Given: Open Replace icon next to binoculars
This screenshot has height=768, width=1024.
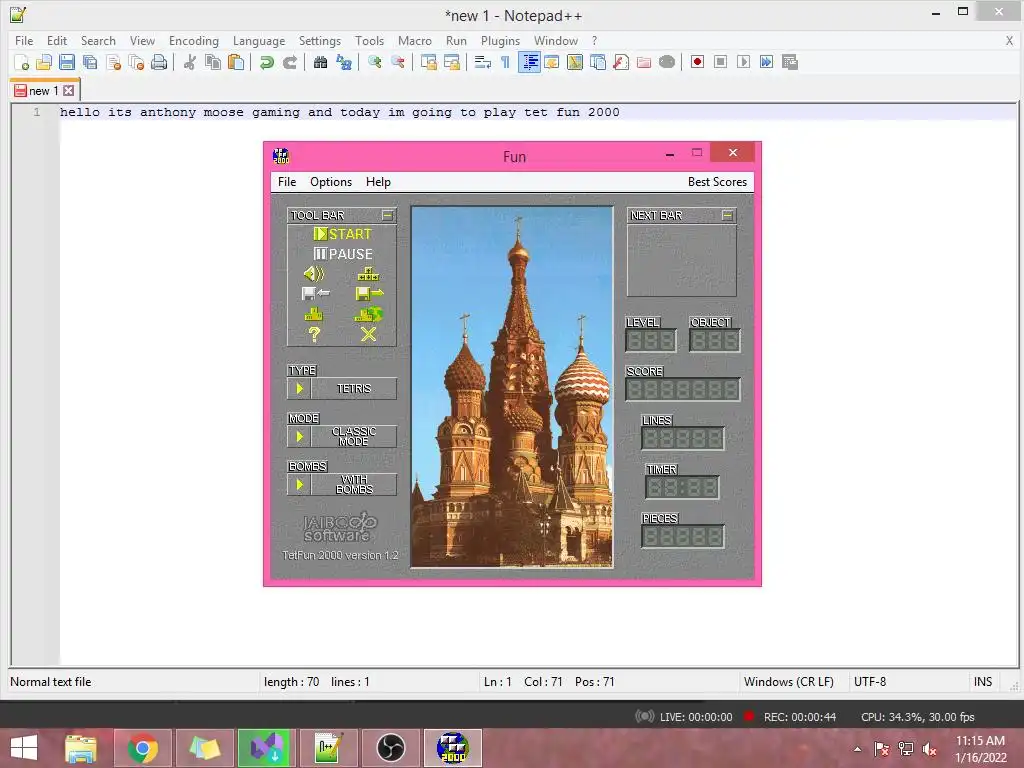Looking at the screenshot, I should pos(344,62).
